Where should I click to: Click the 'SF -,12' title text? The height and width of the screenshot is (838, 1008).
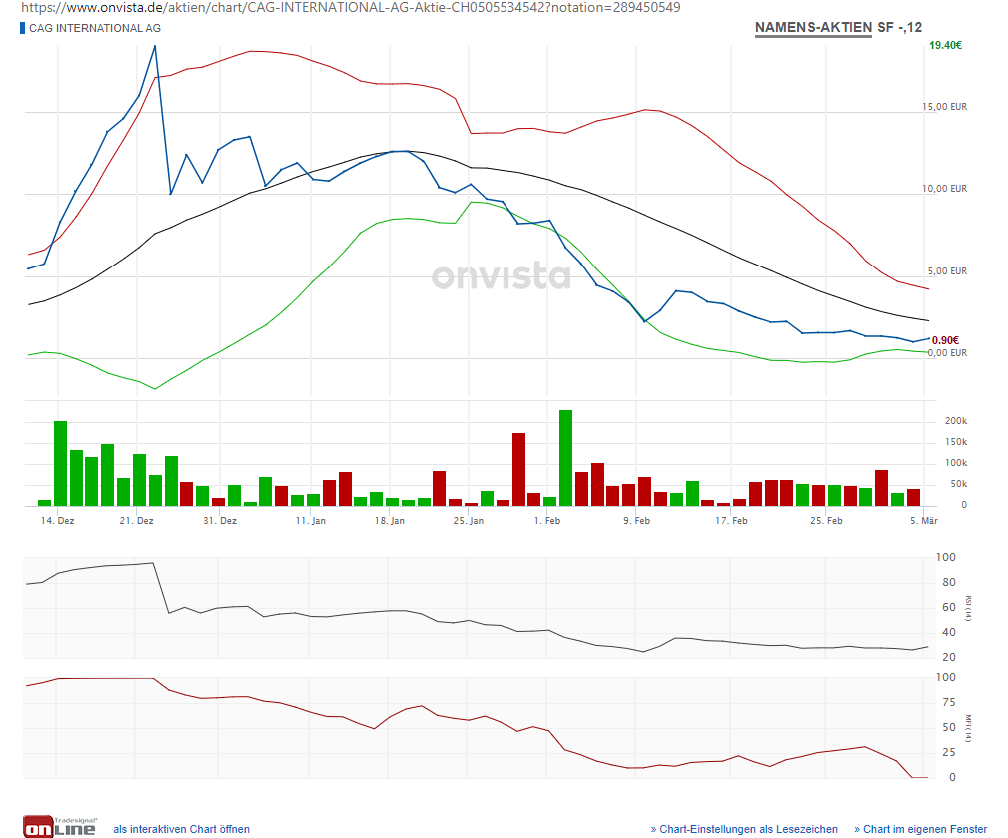[900, 28]
